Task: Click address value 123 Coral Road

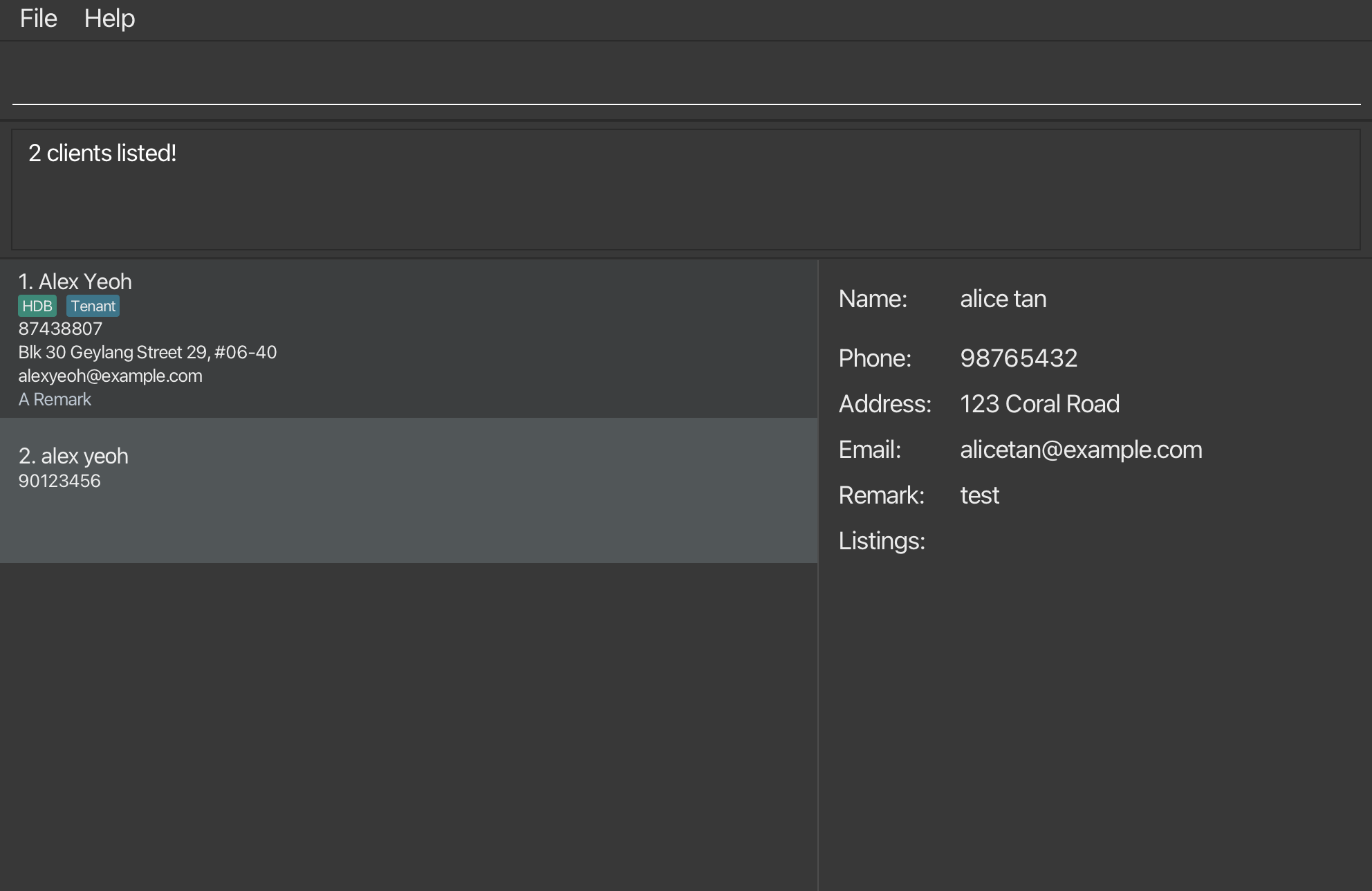Action: pyautogui.click(x=1039, y=404)
